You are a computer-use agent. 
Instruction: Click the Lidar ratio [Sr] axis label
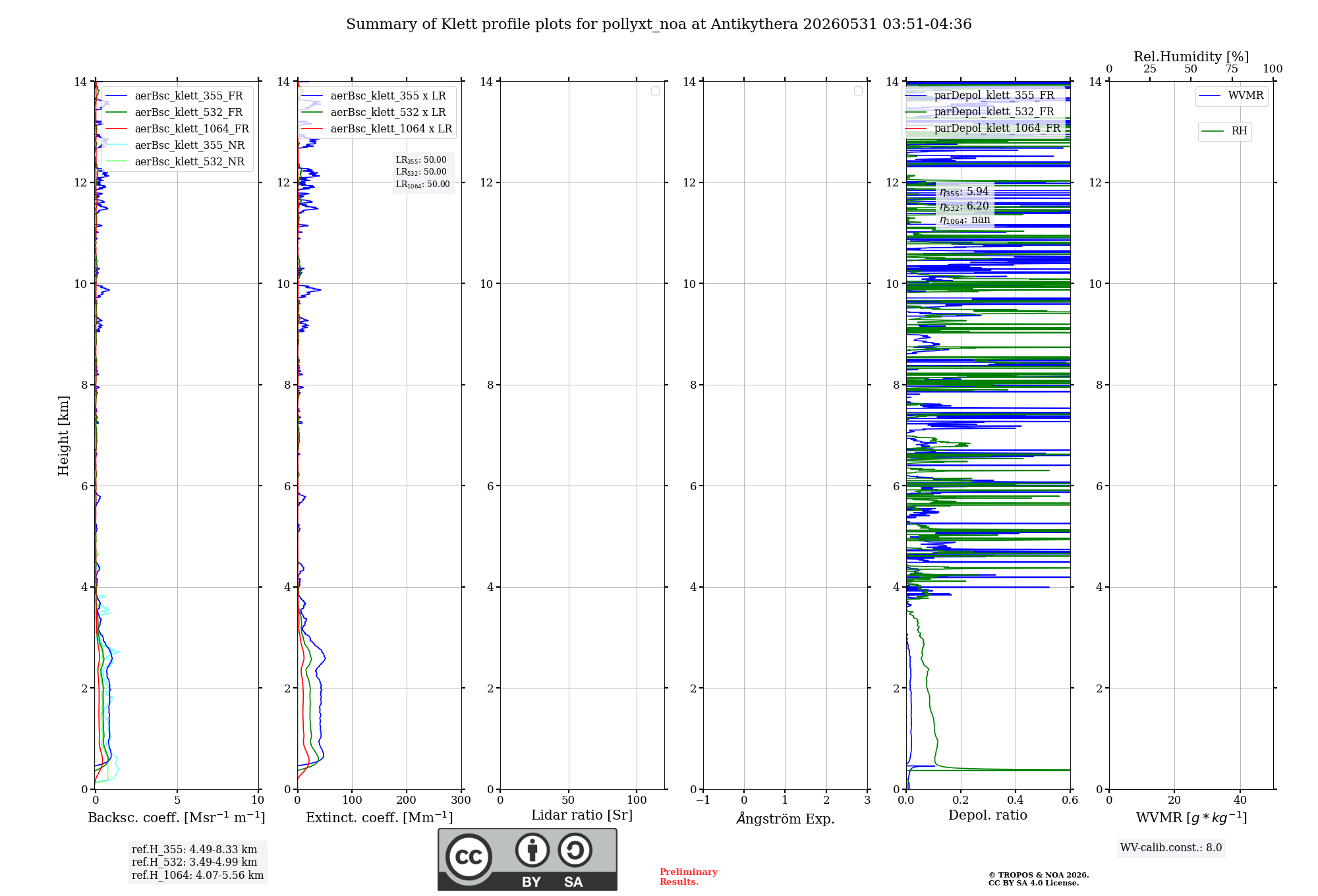point(582,816)
